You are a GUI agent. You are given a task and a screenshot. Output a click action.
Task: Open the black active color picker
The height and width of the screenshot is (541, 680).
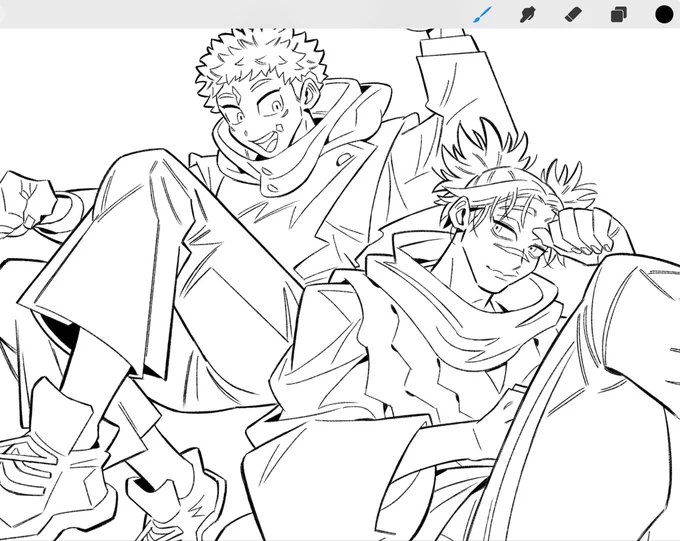664,15
